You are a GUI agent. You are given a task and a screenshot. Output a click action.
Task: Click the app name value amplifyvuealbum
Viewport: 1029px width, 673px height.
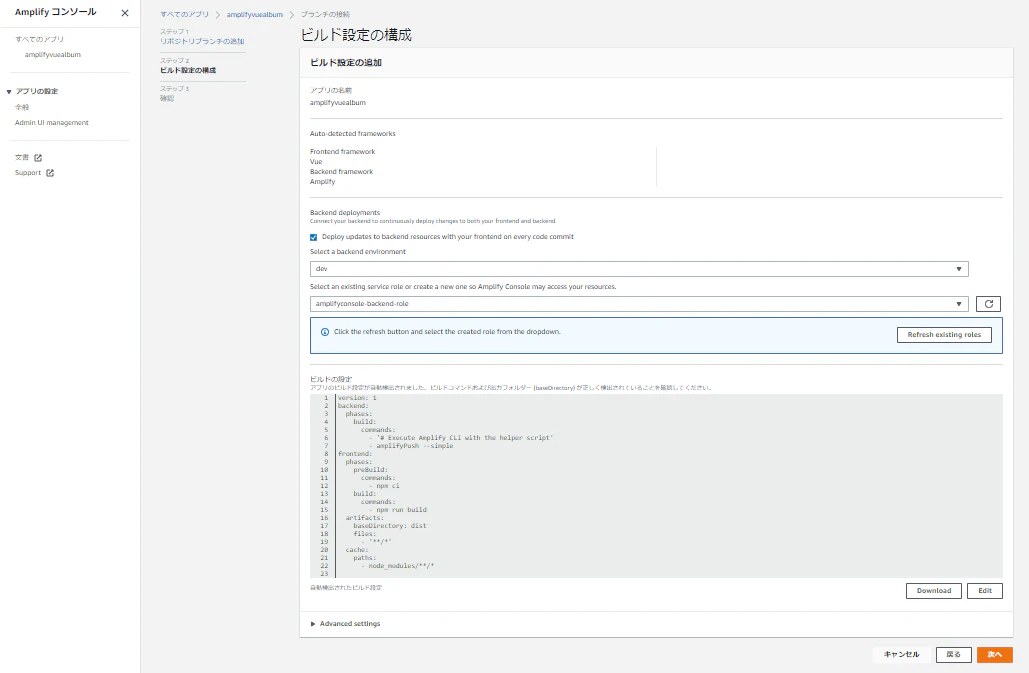point(338,103)
